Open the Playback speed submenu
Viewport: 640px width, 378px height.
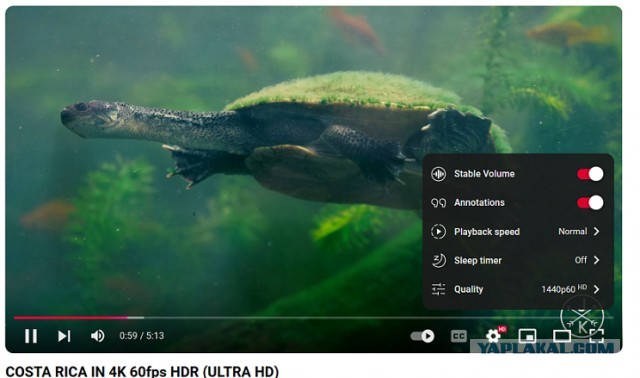pyautogui.click(x=518, y=231)
